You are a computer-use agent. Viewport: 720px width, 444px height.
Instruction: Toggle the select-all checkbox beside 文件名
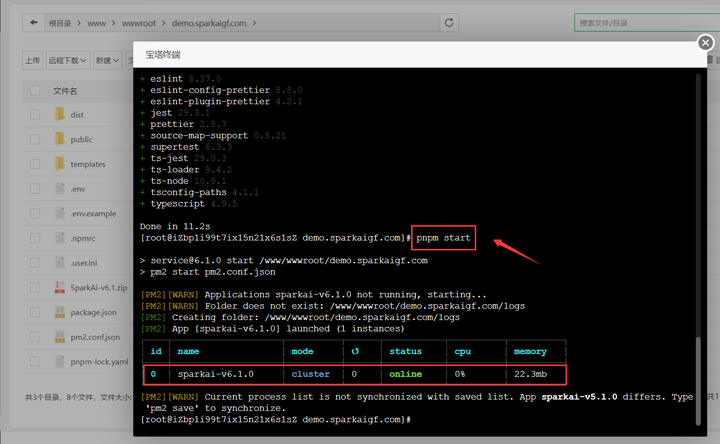pos(35,90)
